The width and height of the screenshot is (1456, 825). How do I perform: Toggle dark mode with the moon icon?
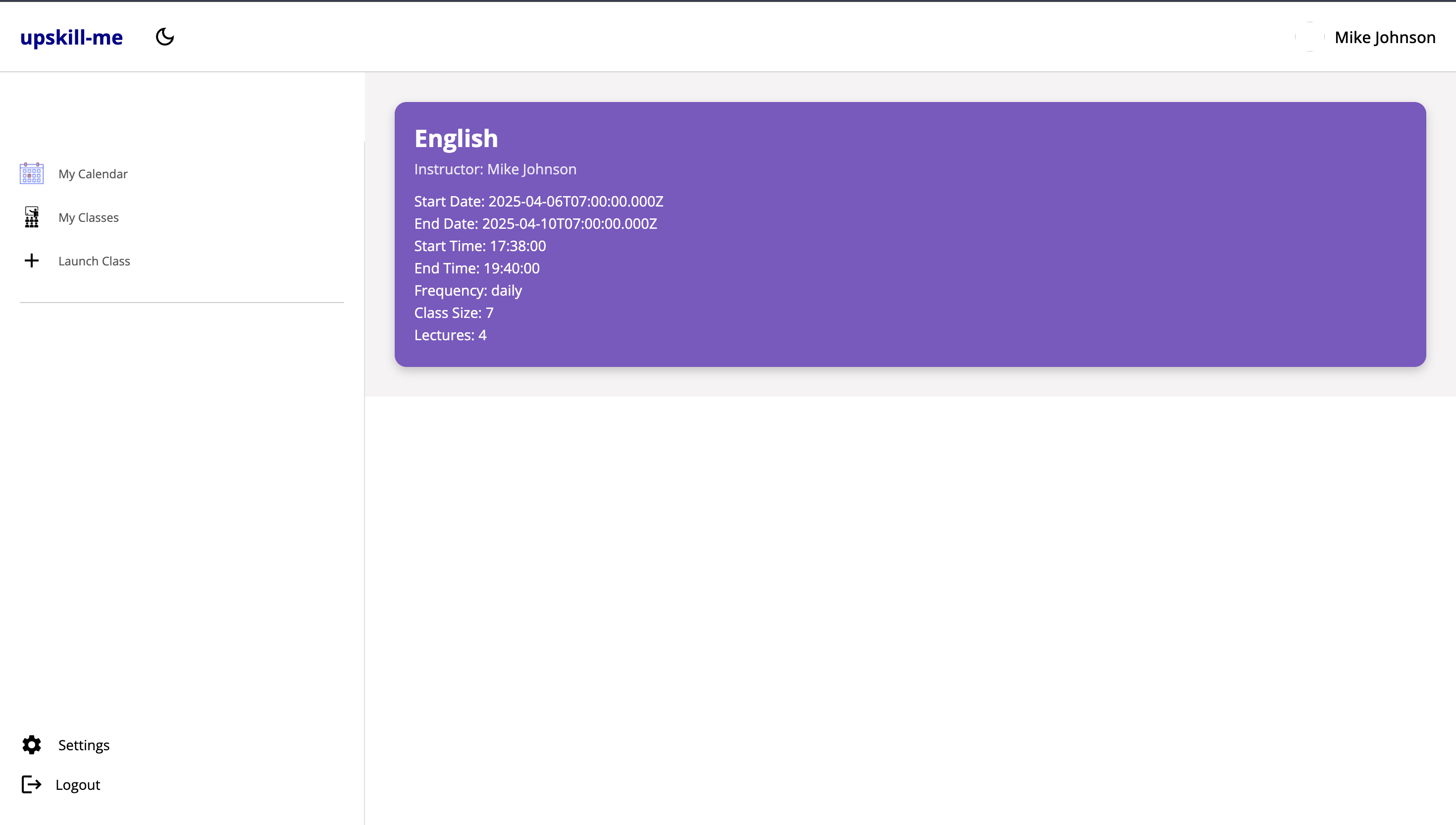(x=165, y=38)
